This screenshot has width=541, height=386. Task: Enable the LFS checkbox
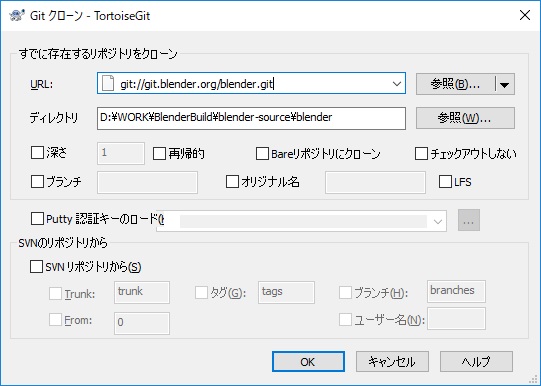(445, 181)
